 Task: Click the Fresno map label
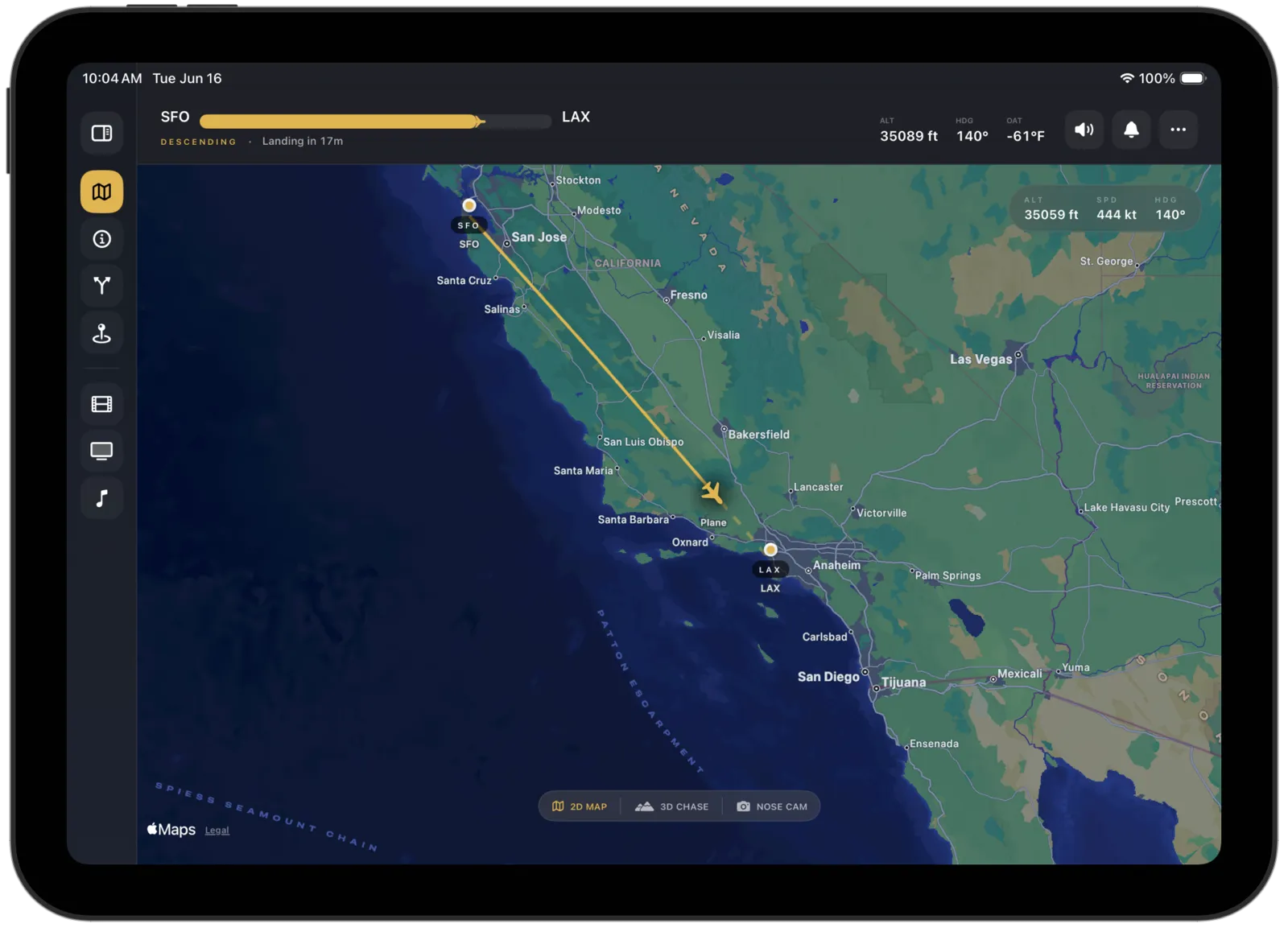point(689,295)
